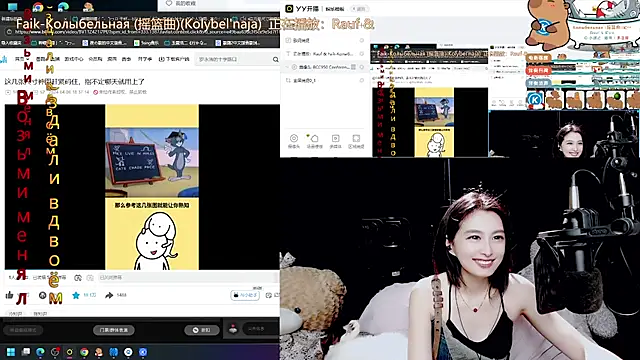Open the blue K app on taskbar
Image resolution: width=640 pixels, height=360 pixels.
click(143, 352)
